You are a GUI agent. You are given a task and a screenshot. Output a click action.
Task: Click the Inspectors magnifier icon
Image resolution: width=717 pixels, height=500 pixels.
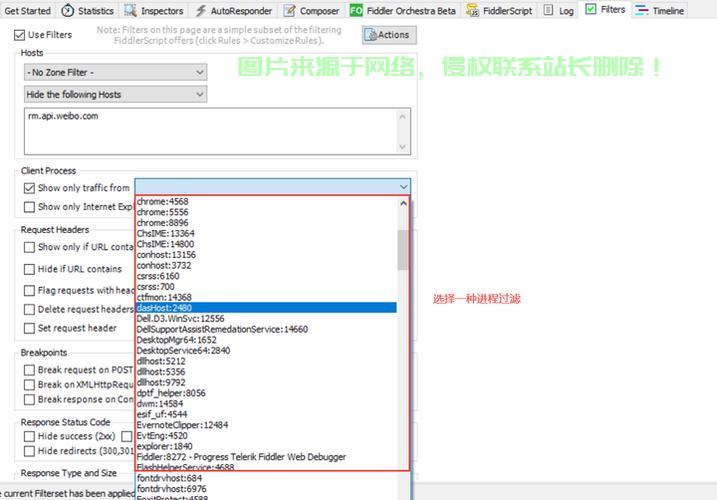point(130,10)
